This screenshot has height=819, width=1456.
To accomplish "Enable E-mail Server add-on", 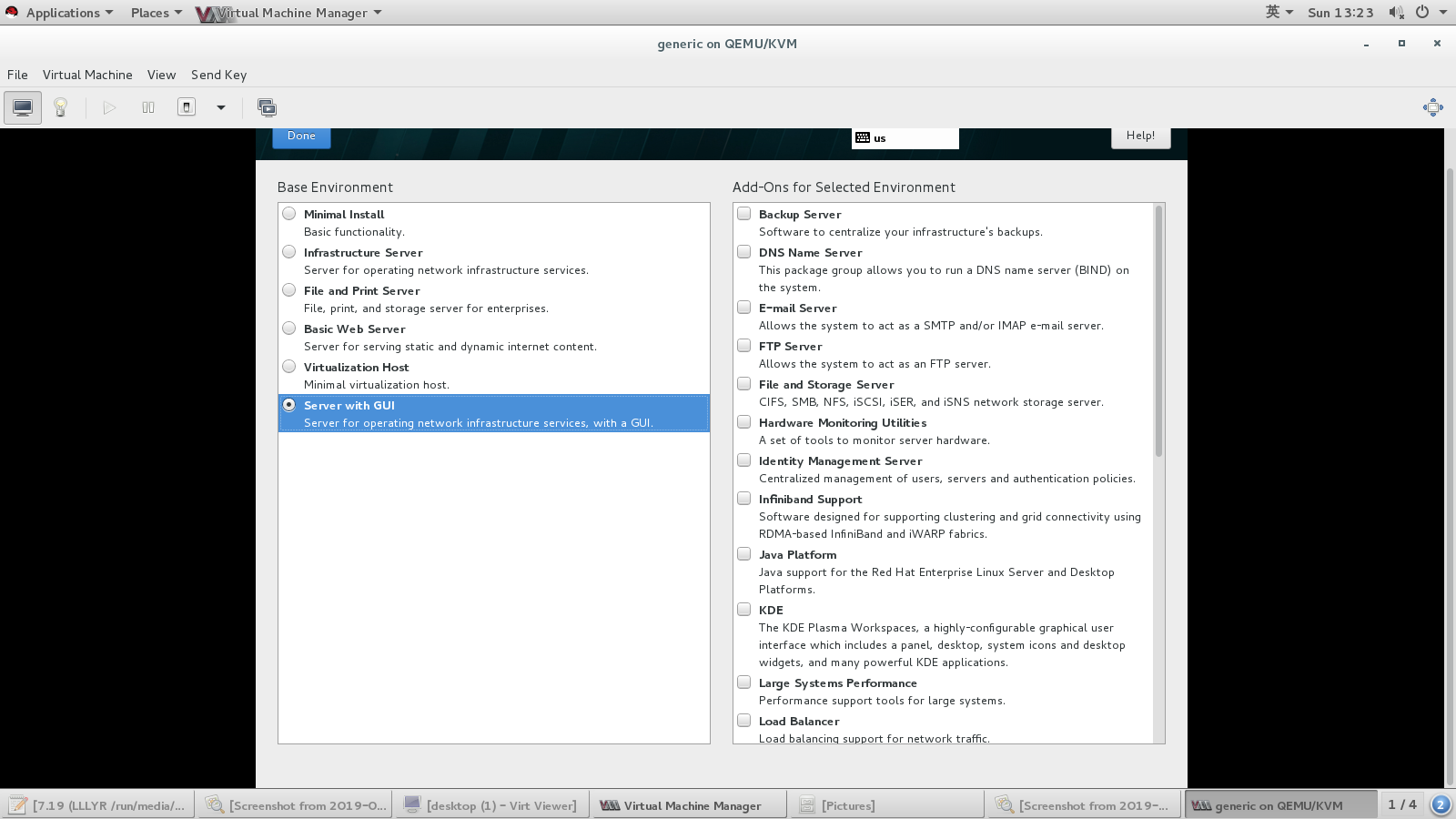I will [743, 308].
